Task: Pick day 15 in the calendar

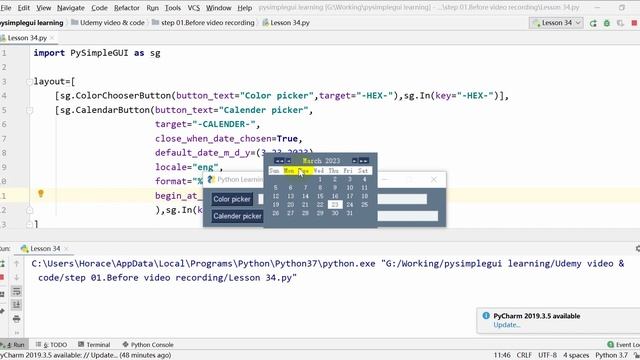Action: click(320, 196)
